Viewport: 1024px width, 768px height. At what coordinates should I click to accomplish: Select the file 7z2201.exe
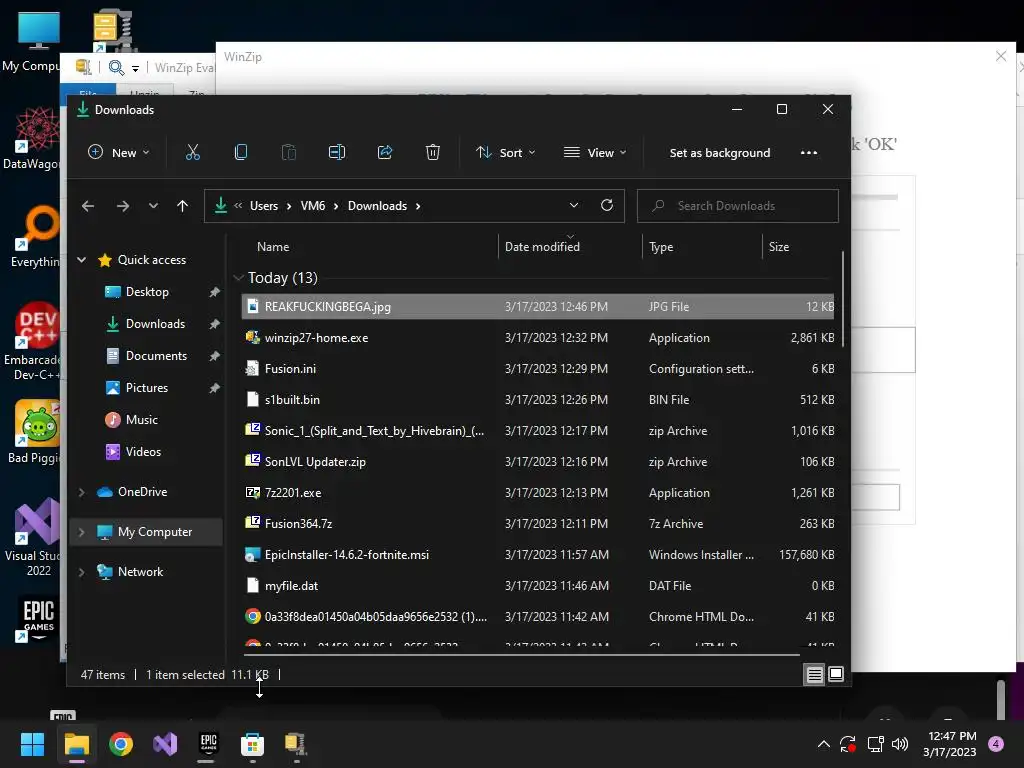(538, 493)
